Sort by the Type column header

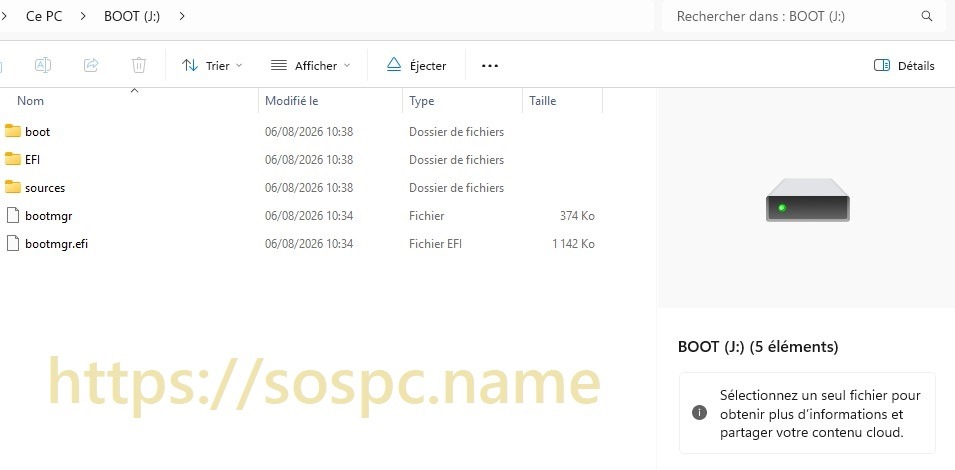click(x=421, y=101)
